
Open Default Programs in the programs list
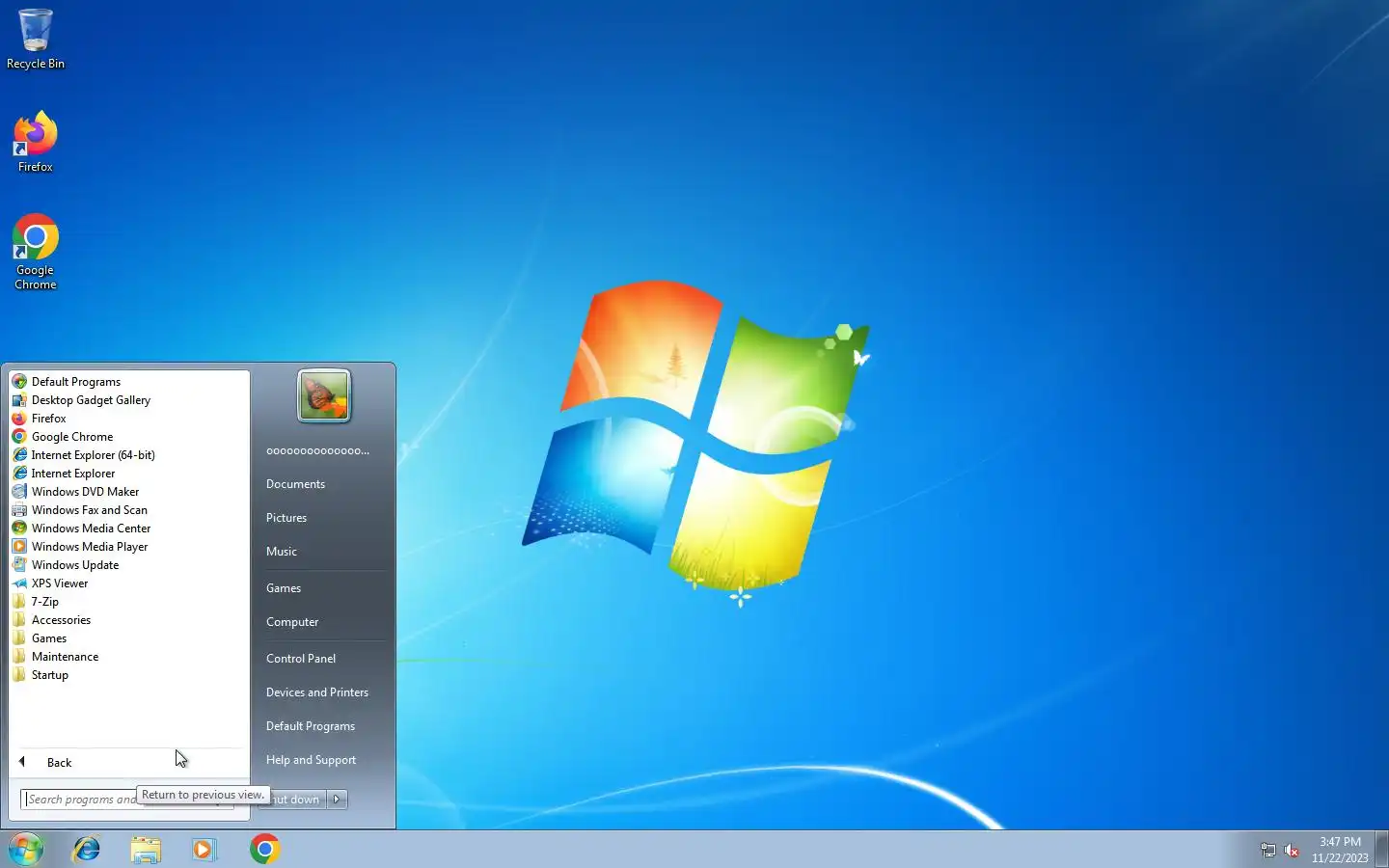click(x=129, y=382)
